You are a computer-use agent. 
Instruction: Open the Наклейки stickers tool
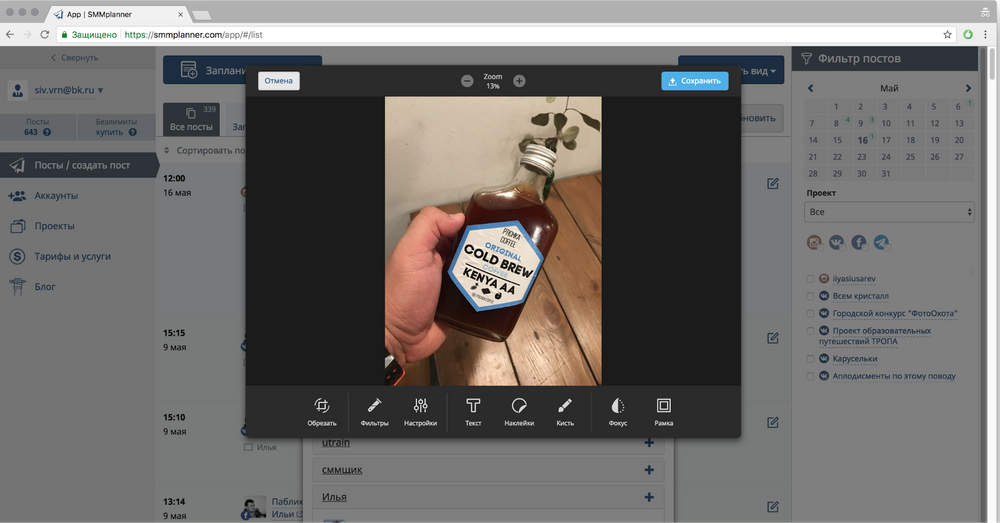coord(519,411)
